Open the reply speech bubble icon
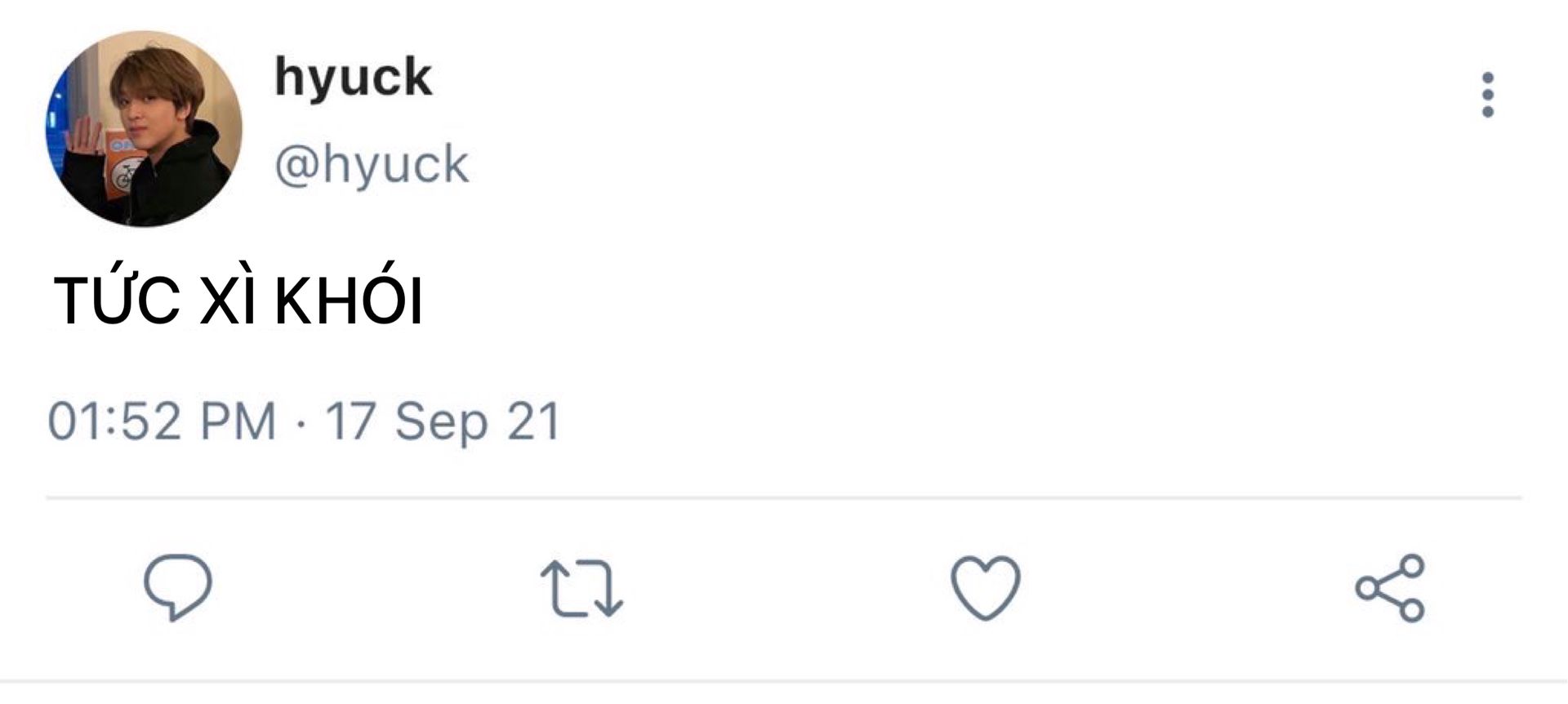The height and width of the screenshot is (704, 1568). coord(178,587)
